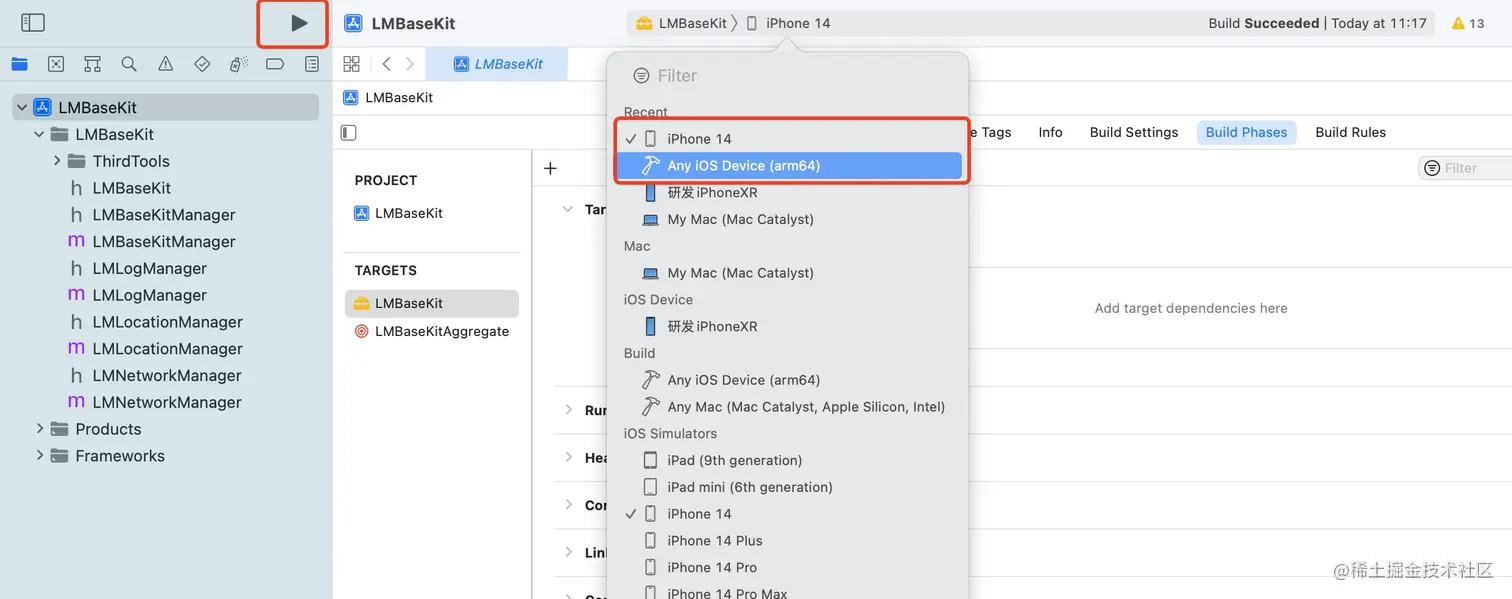This screenshot has width=1512, height=599.
Task: Switch to the Build Rules tab
Action: 1350,132
